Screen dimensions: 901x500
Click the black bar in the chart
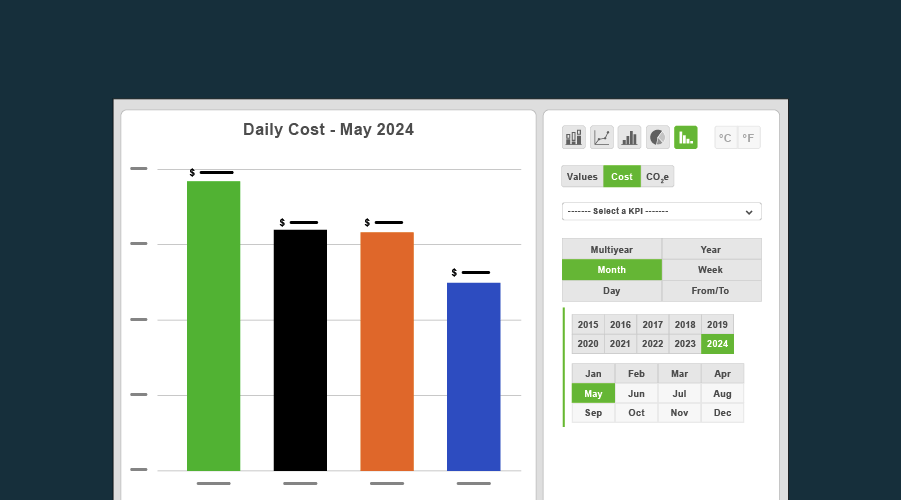(301, 350)
